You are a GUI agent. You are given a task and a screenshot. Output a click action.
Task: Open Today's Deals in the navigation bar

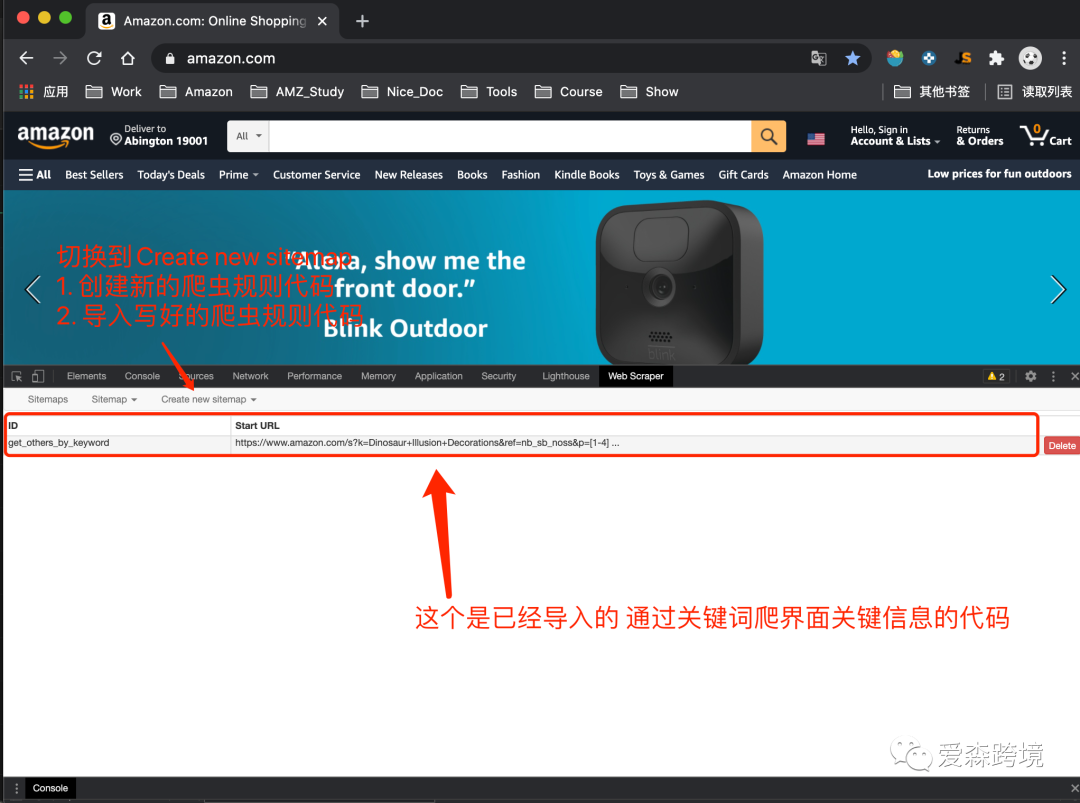(x=170, y=174)
